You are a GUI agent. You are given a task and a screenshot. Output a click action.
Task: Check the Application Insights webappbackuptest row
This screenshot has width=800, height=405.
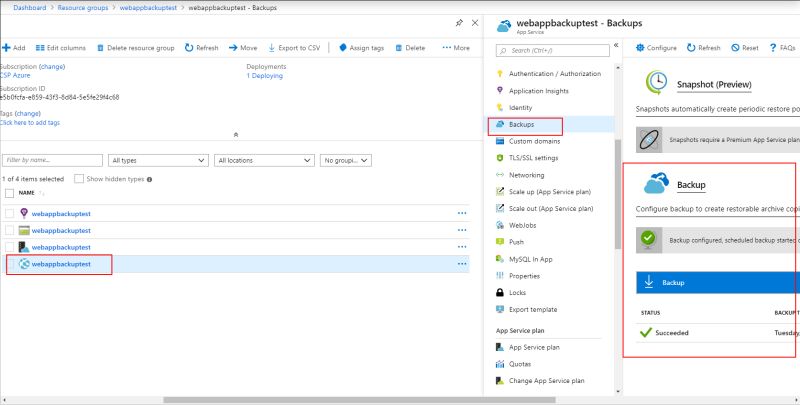click(x=9, y=214)
